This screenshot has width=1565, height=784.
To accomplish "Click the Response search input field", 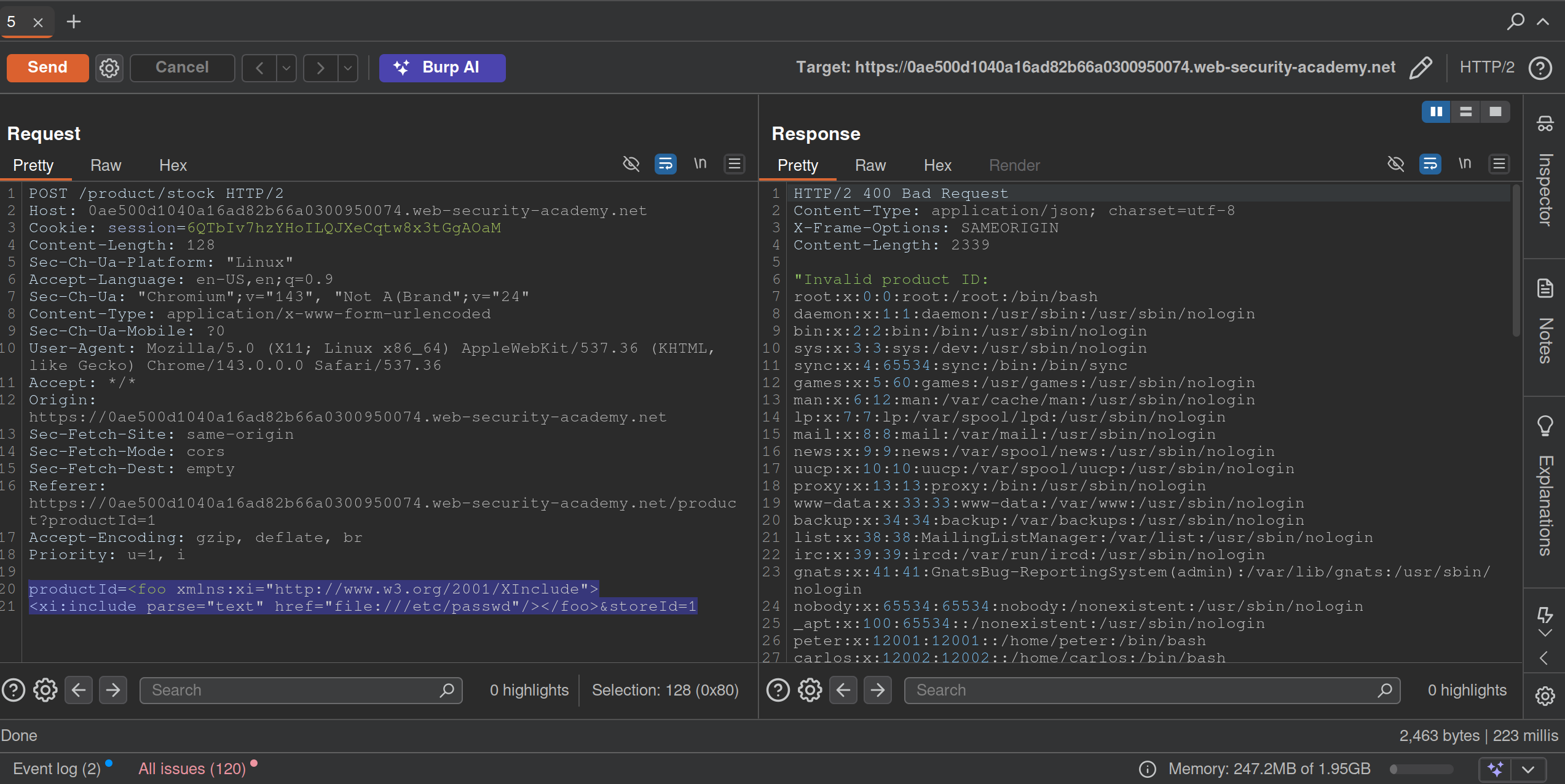I will click(x=1143, y=690).
